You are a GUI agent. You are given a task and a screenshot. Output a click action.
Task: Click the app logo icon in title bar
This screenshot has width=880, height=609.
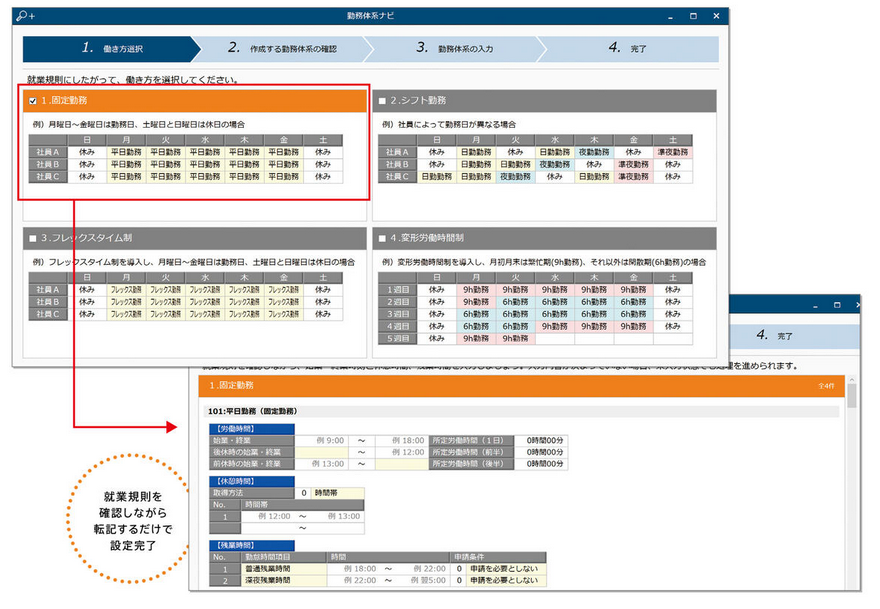pos(22,17)
